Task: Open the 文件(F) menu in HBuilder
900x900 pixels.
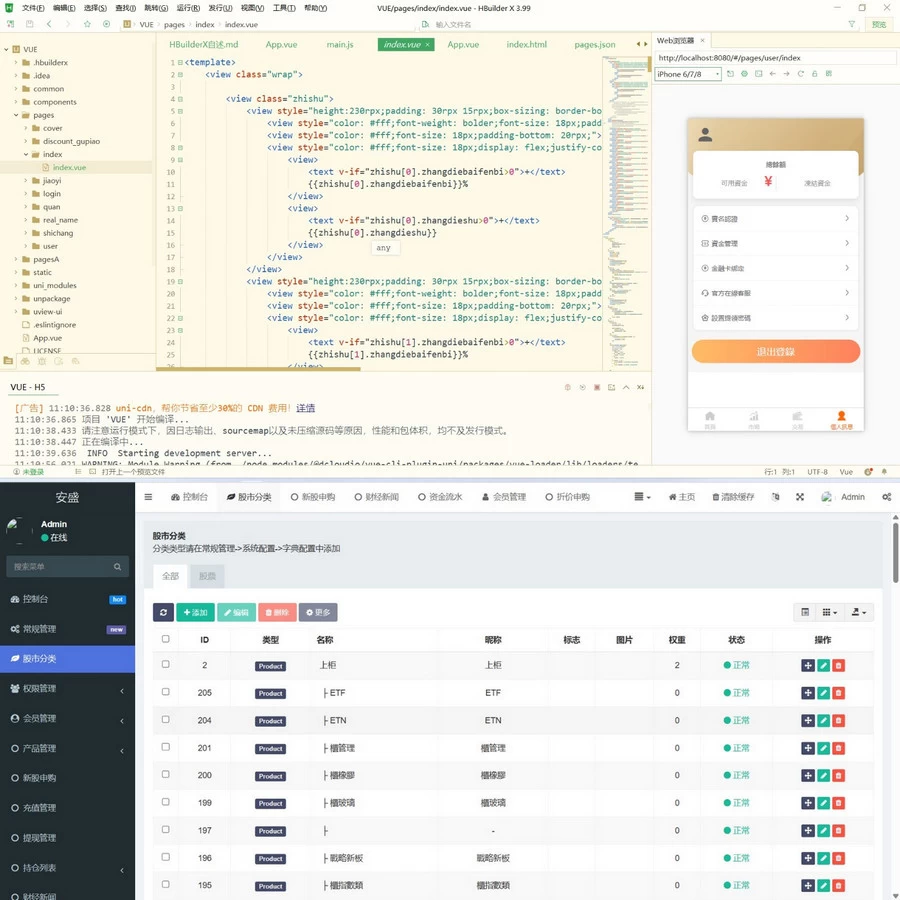Action: 33,8
